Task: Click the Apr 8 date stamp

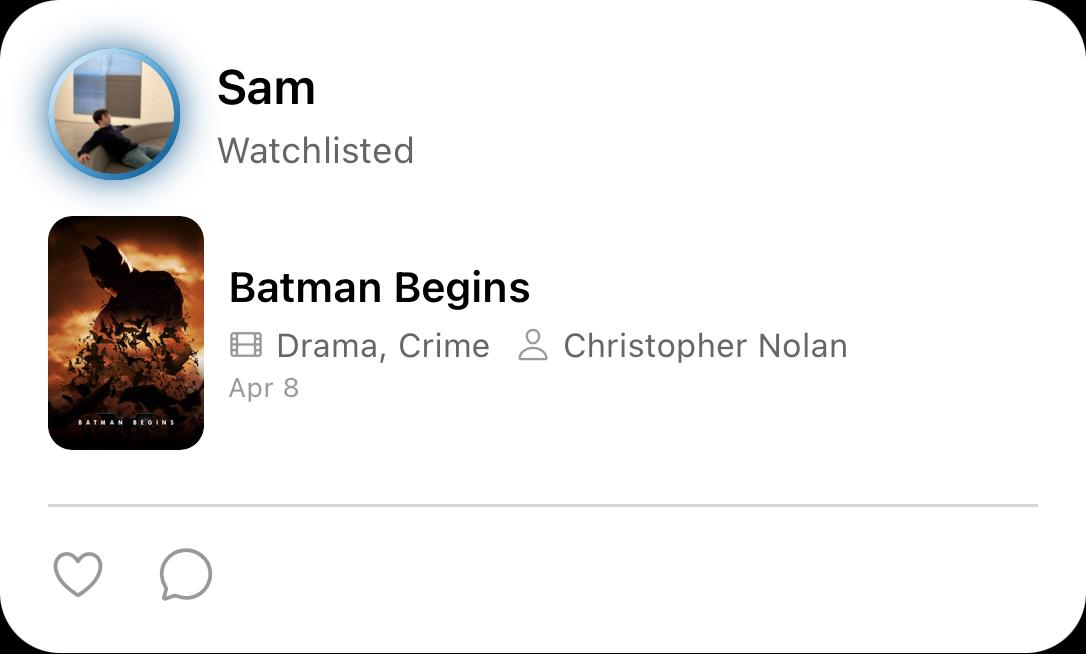Action: click(x=264, y=388)
